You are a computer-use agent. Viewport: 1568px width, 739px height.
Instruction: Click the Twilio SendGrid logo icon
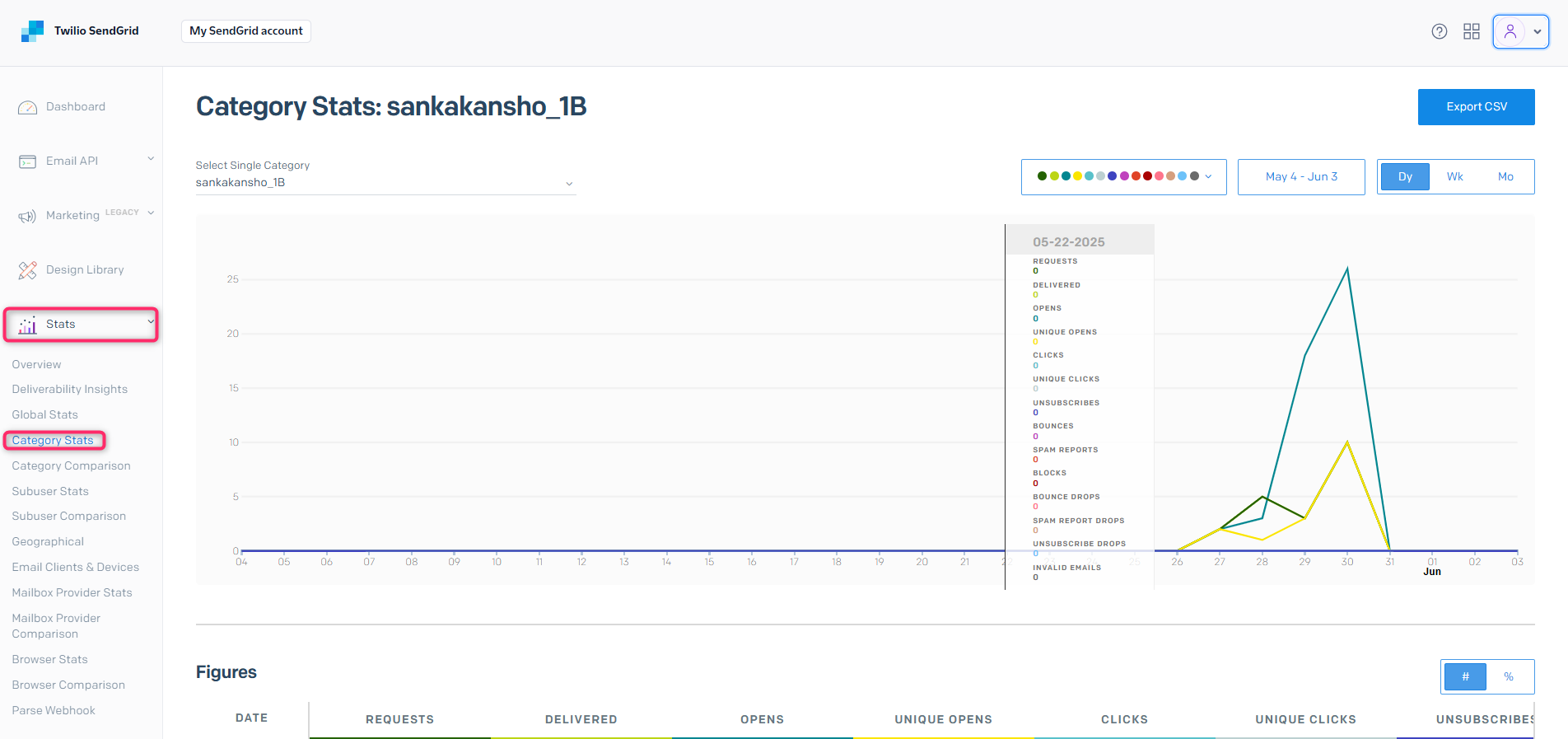pos(32,31)
